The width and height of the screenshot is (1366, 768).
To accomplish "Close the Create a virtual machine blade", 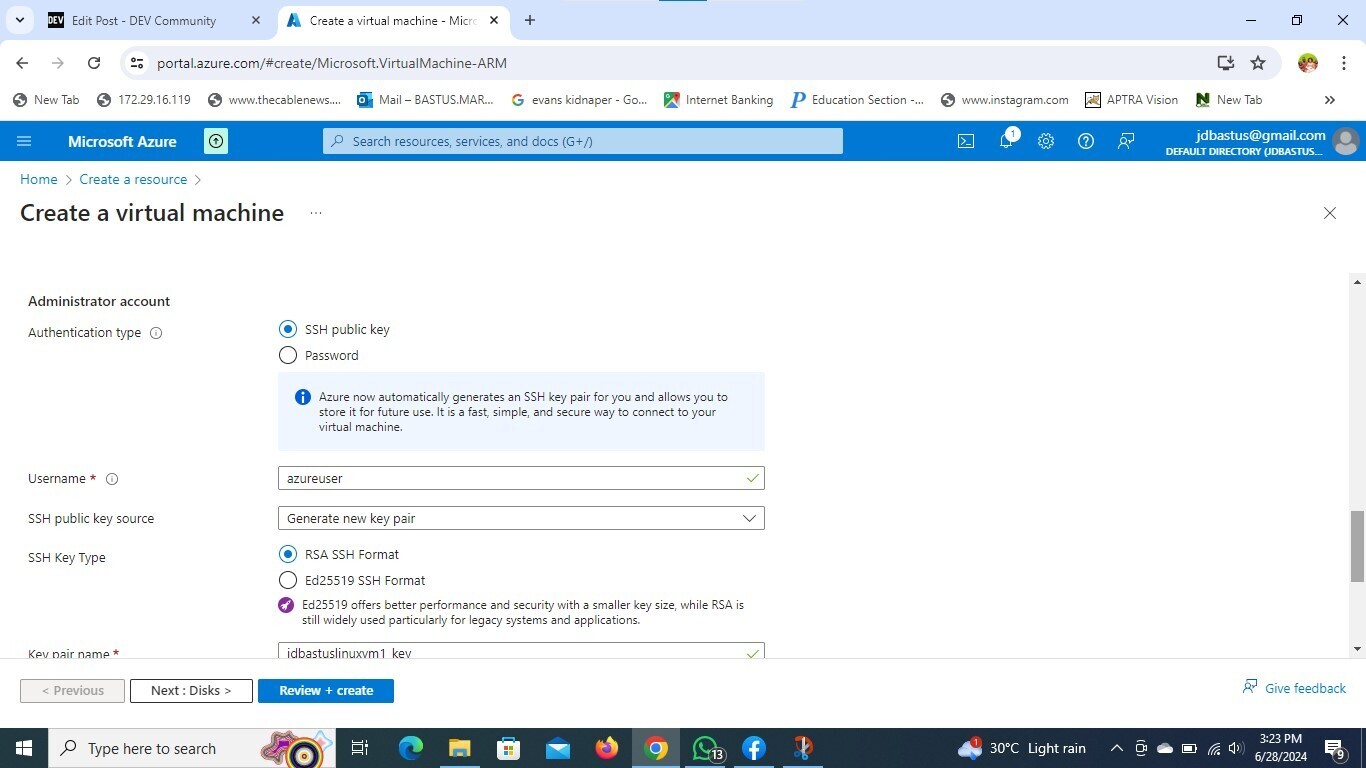I will (x=1330, y=213).
